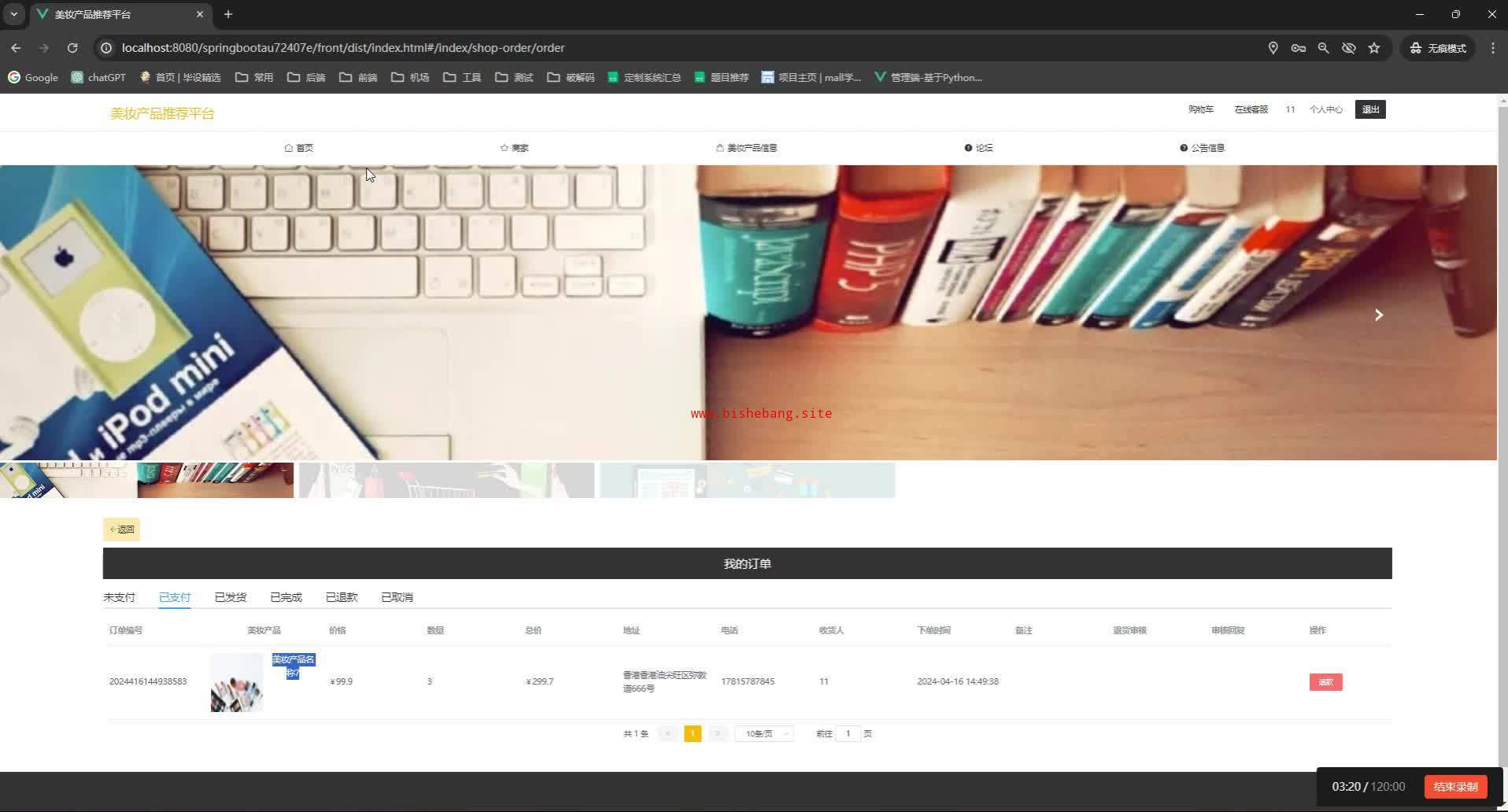The image size is (1508, 812).
Task: Go to the next page of orders
Action: click(718, 734)
